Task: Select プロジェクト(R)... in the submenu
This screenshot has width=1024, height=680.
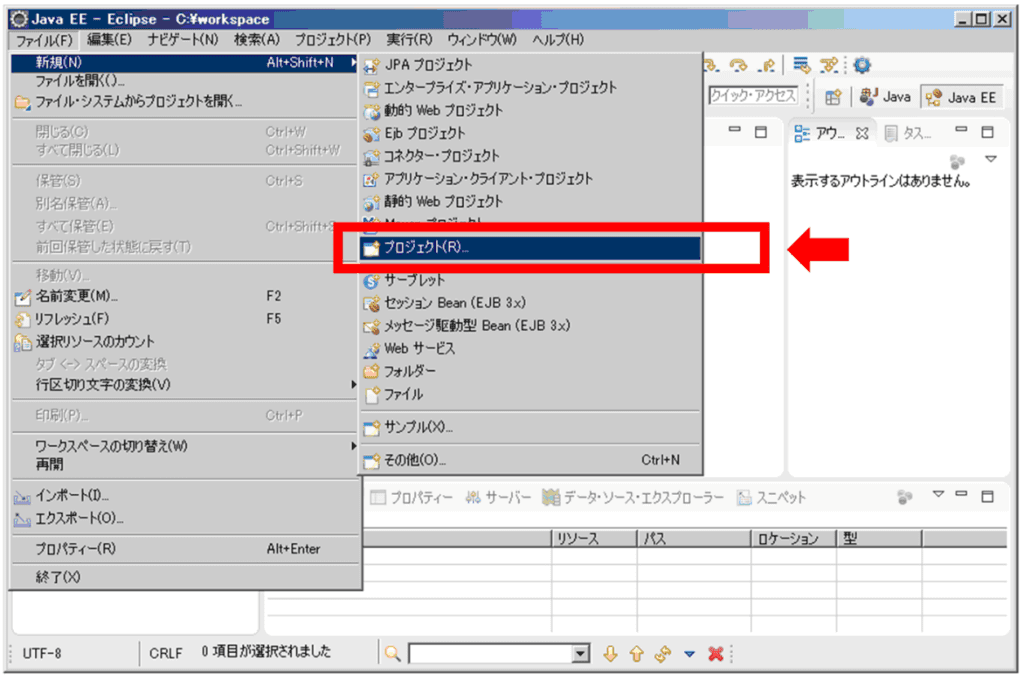Action: [x=530, y=248]
